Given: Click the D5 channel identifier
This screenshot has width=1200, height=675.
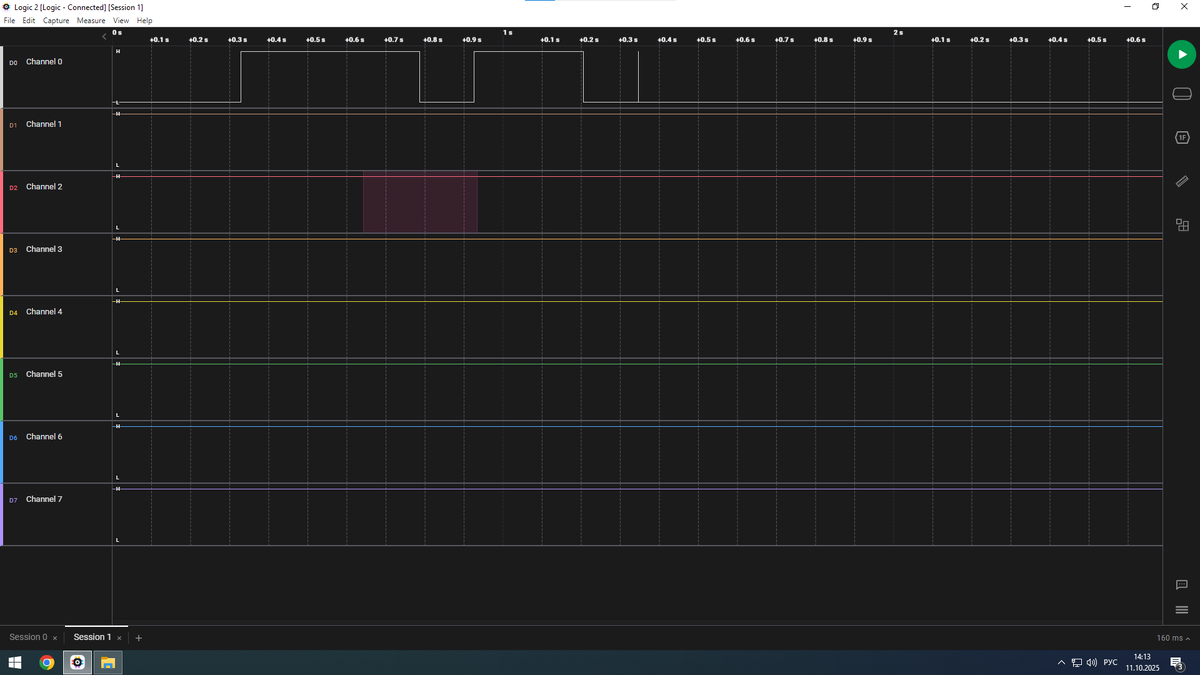Looking at the screenshot, I should (14, 375).
